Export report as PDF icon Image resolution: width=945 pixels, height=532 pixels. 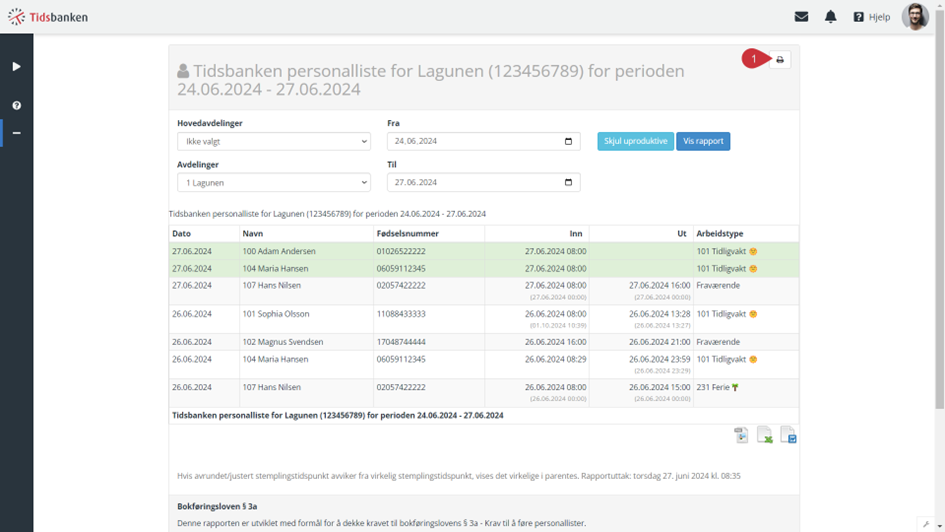pyautogui.click(x=741, y=434)
